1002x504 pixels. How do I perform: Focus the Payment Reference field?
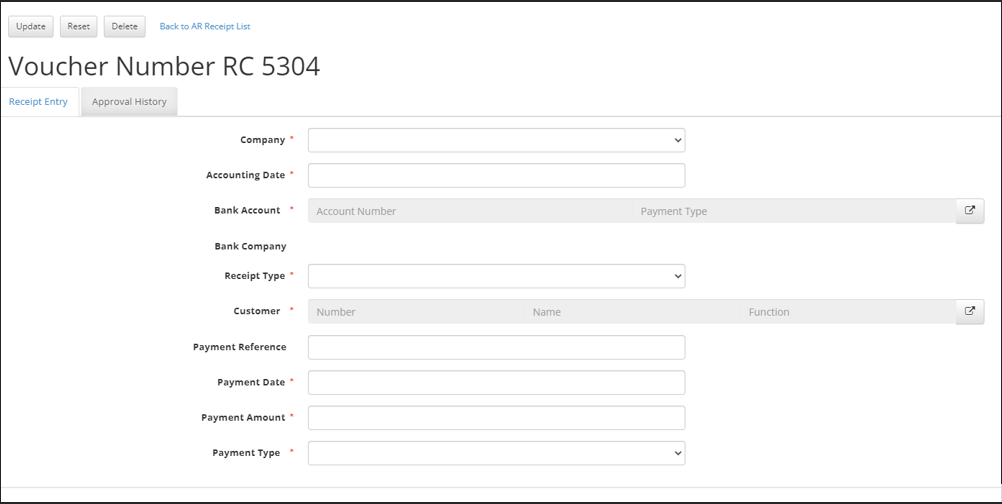coord(496,347)
